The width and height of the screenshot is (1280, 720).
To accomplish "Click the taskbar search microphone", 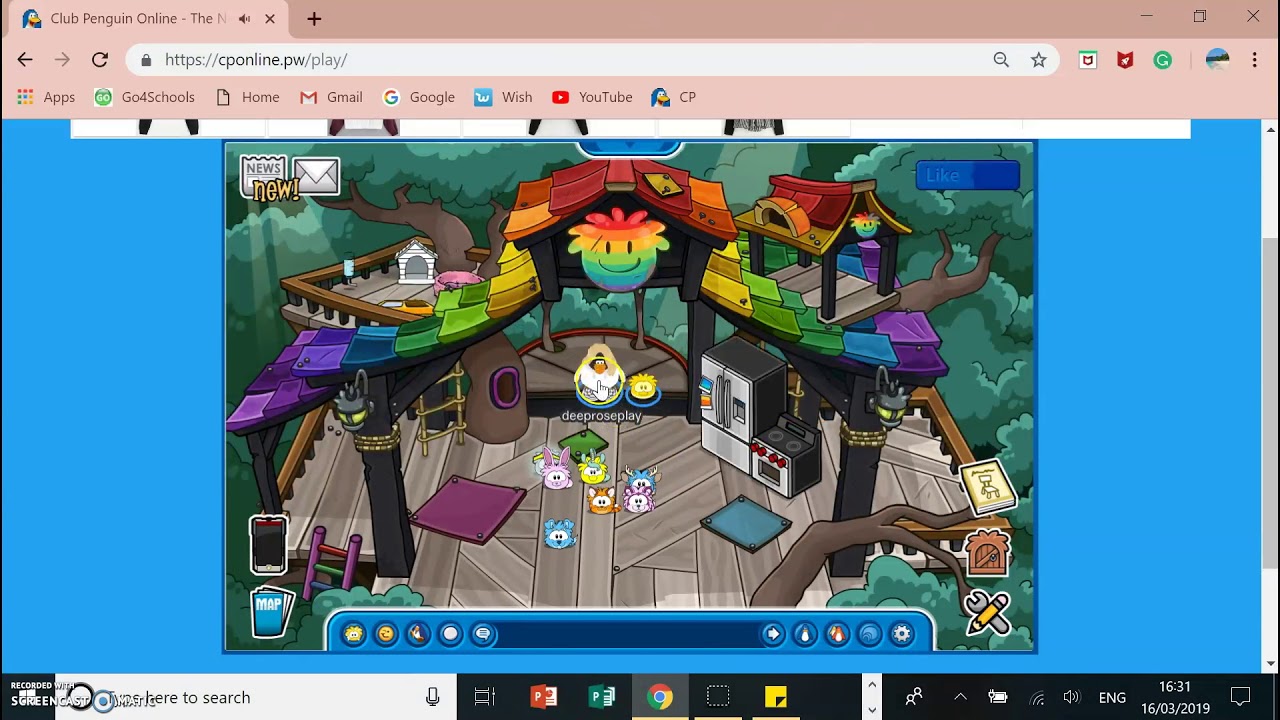I will coord(432,697).
